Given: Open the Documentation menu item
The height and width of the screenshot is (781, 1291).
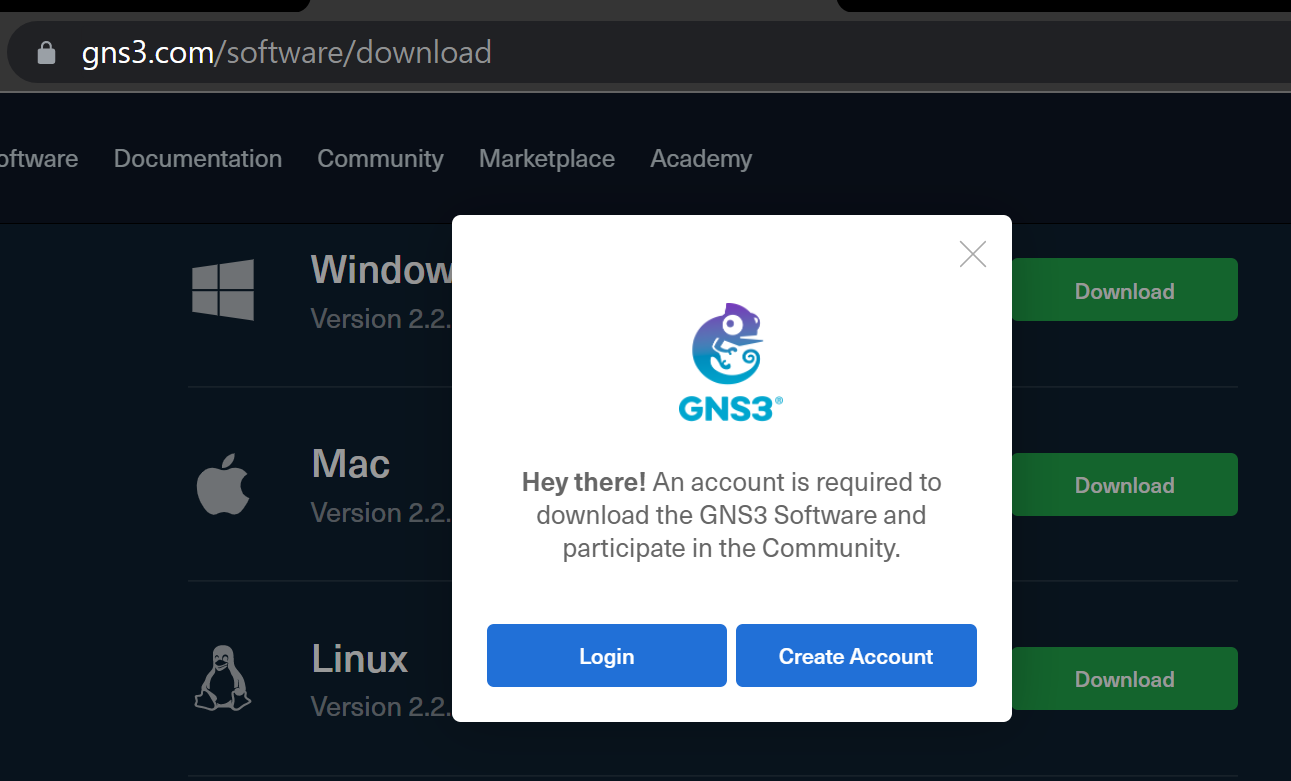Looking at the screenshot, I should tap(198, 159).
